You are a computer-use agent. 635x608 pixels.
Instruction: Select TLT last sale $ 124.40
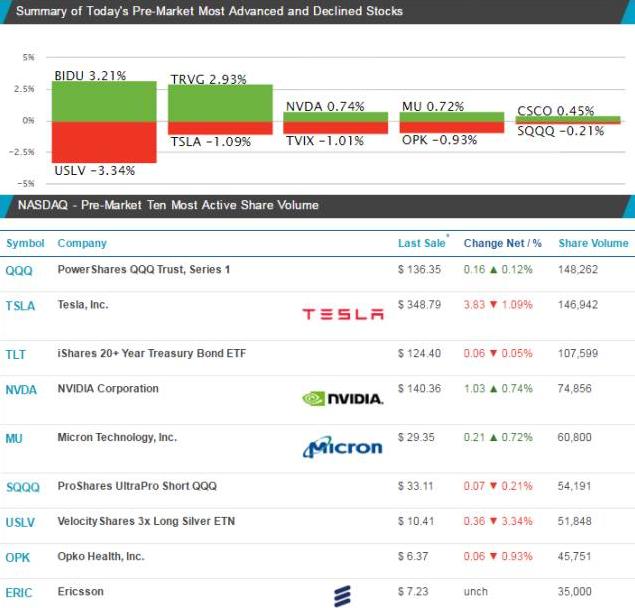click(419, 353)
